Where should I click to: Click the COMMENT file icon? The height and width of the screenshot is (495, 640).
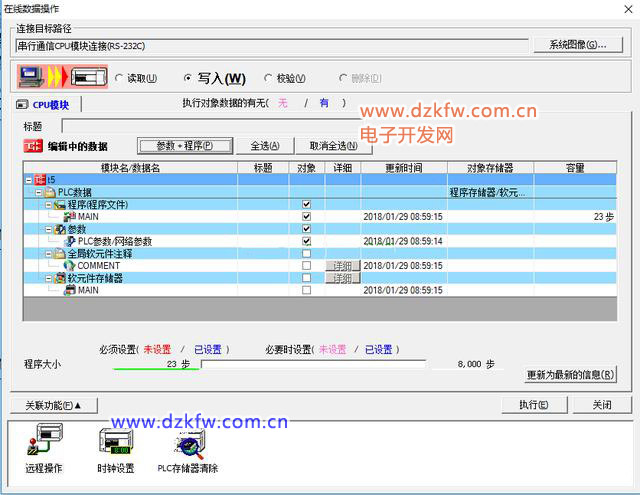point(69,266)
